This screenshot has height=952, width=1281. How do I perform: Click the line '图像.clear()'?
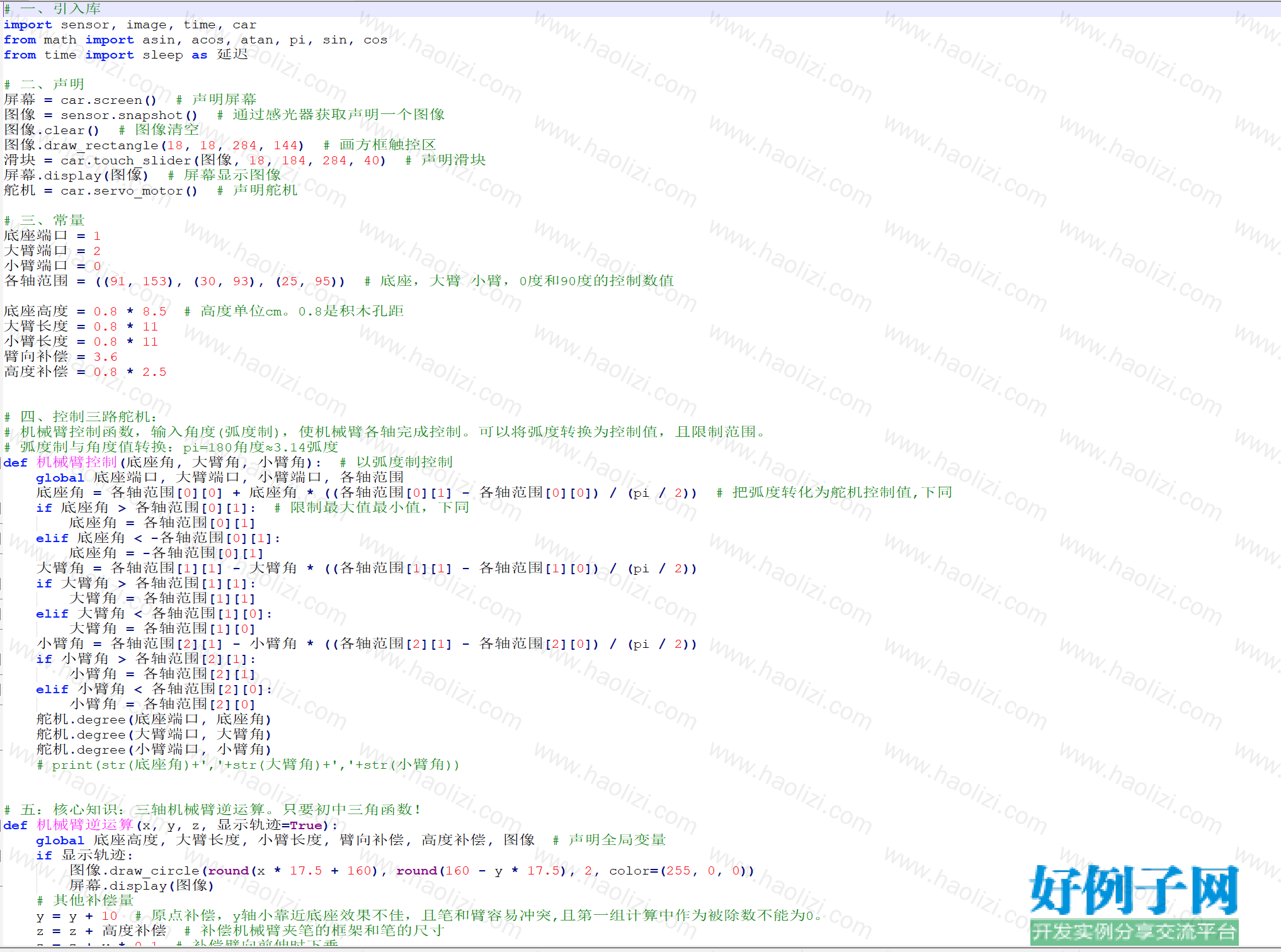(52, 130)
